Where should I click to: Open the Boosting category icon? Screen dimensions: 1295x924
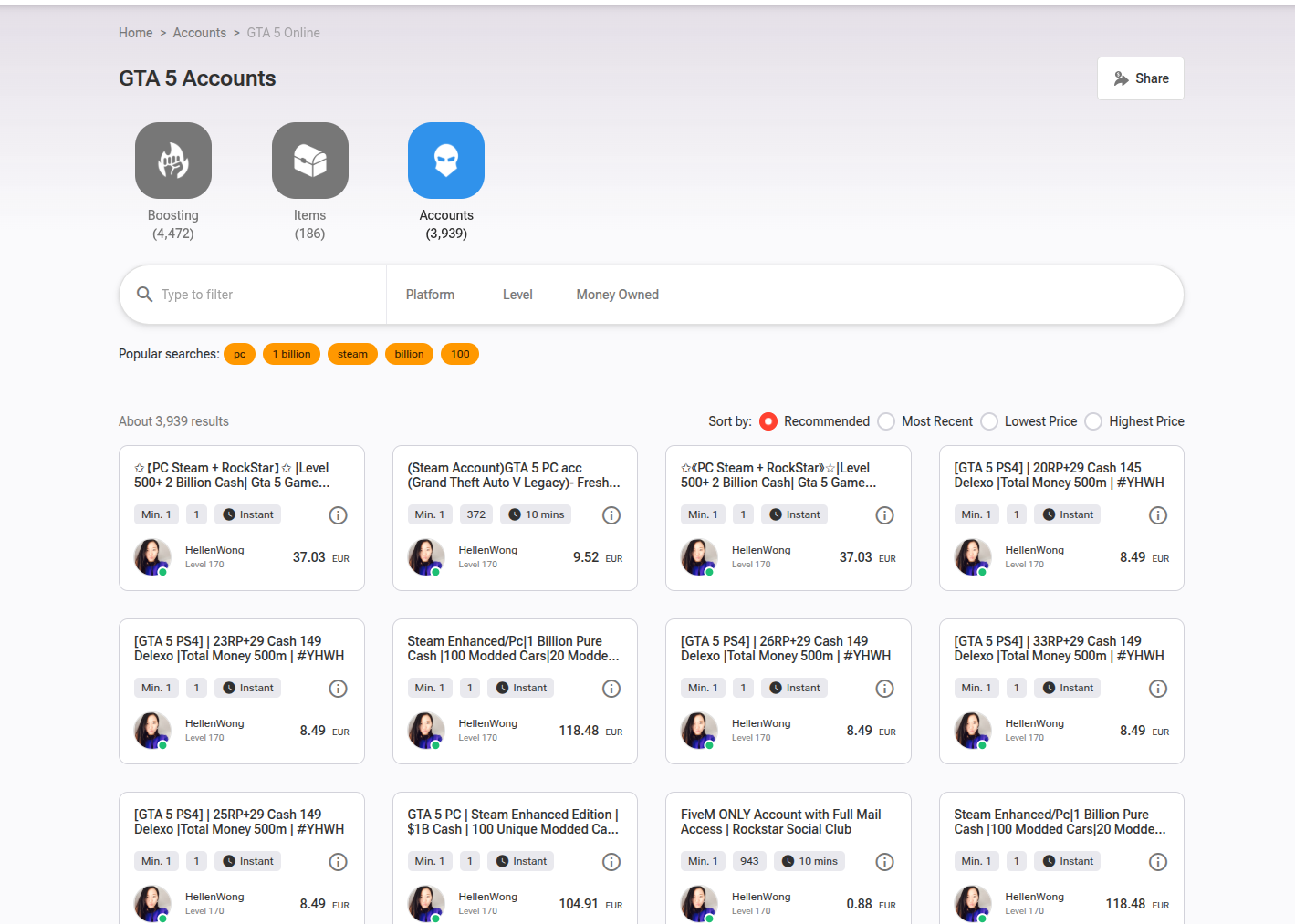tap(173, 161)
